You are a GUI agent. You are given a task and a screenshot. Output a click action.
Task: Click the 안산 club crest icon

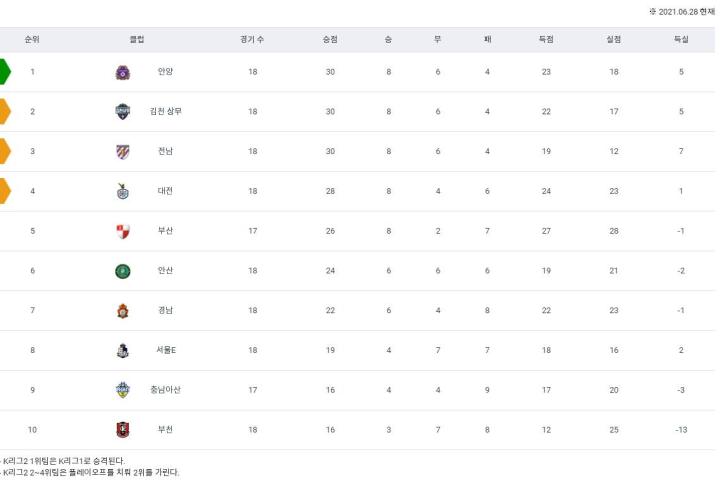click(123, 271)
